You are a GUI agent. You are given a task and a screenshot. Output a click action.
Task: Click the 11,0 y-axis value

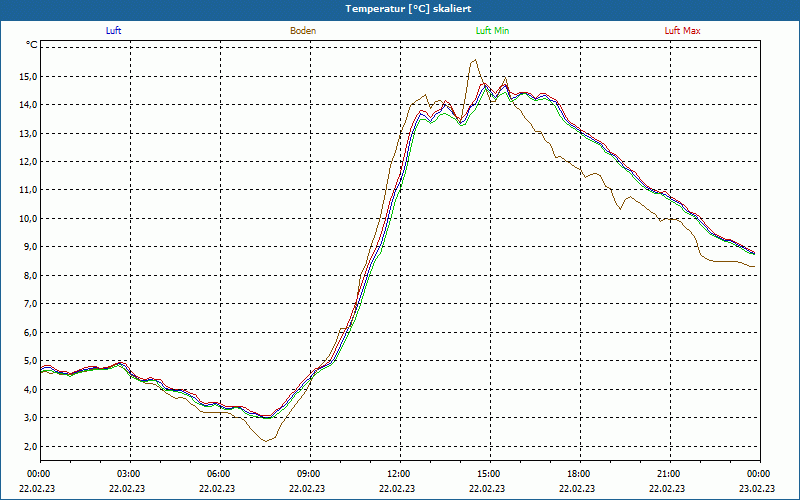[29, 190]
